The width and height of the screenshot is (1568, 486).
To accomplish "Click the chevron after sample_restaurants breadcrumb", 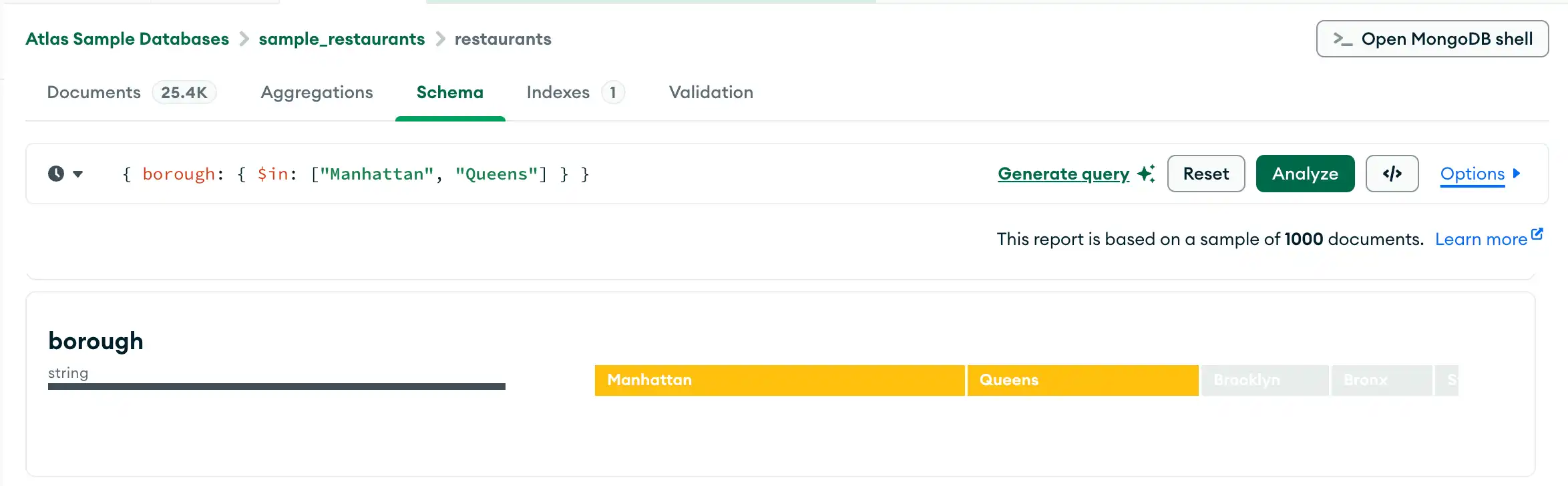I will [440, 39].
